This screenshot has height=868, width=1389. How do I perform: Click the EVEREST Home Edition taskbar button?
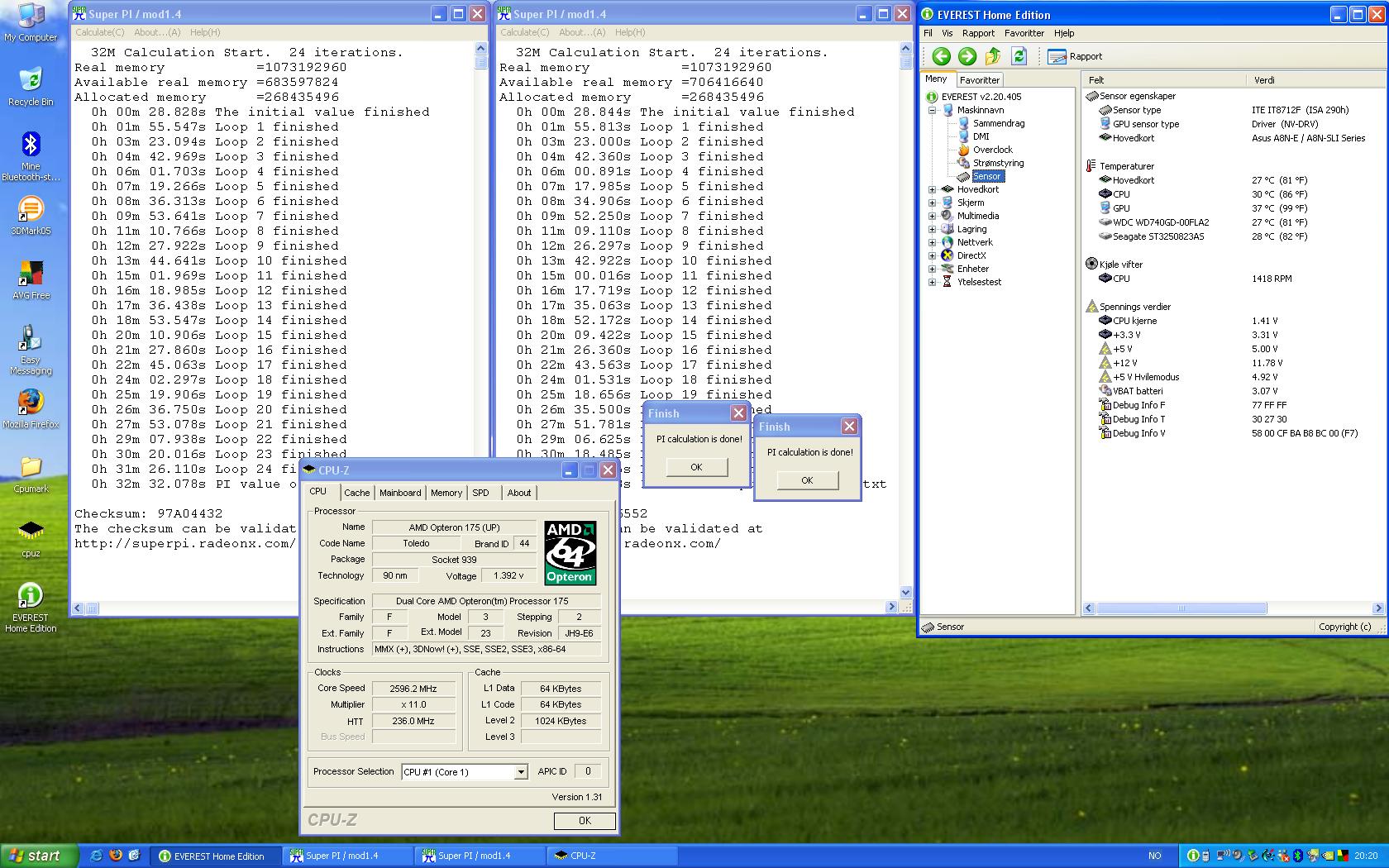(217, 856)
